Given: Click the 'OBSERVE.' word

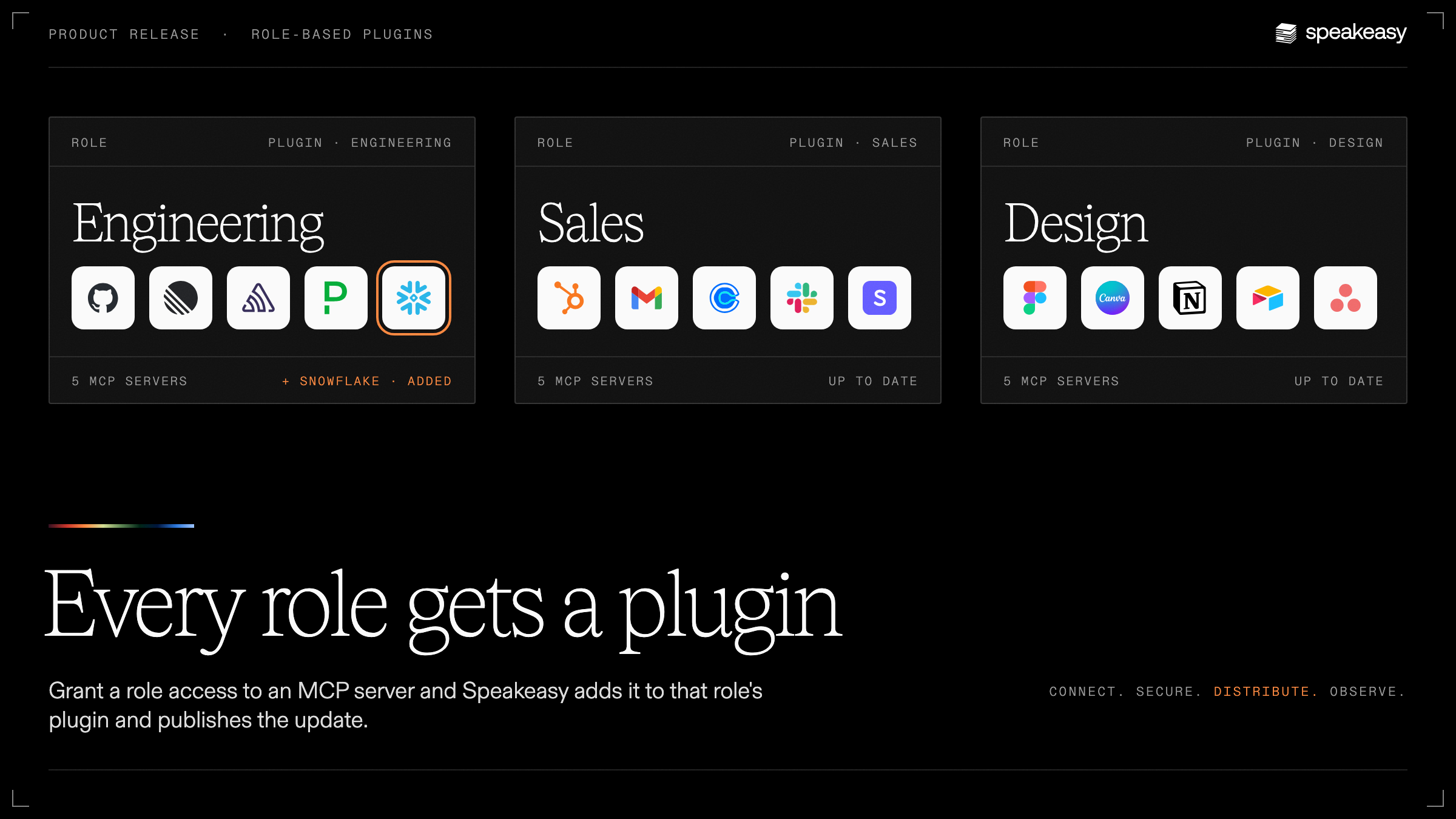Looking at the screenshot, I should point(1367,692).
